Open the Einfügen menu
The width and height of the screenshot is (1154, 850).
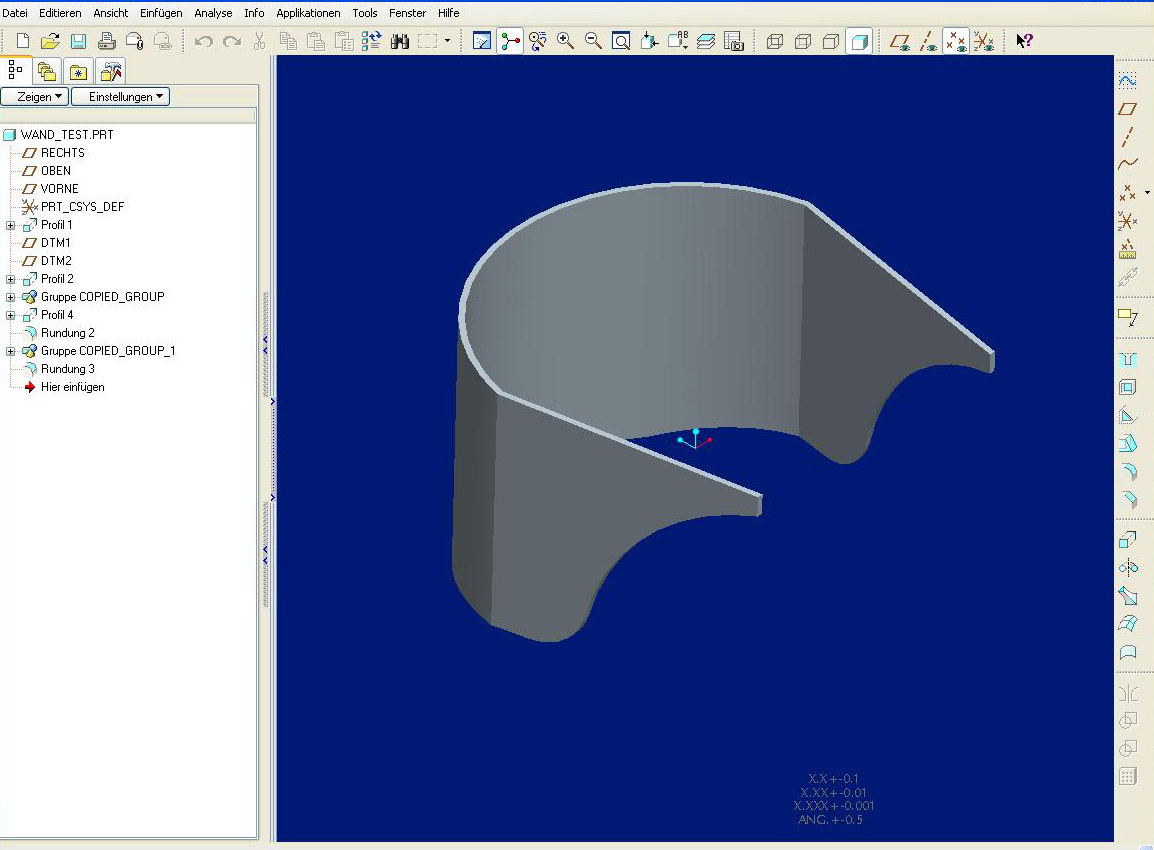pos(161,13)
